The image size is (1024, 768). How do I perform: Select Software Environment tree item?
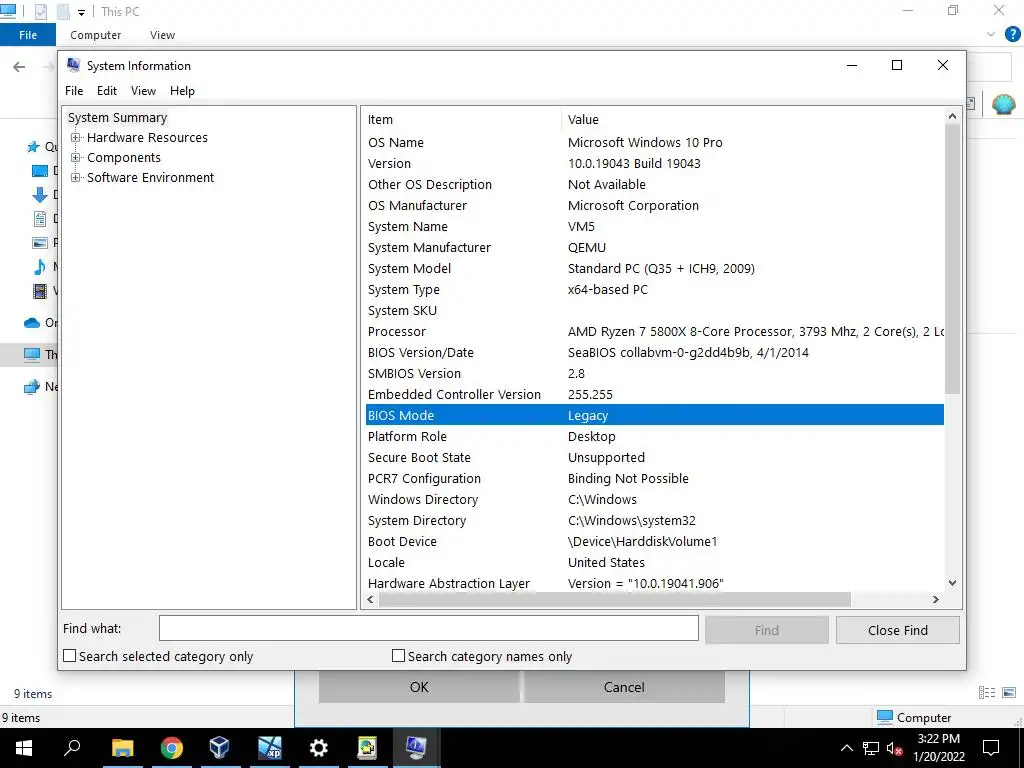tap(150, 178)
